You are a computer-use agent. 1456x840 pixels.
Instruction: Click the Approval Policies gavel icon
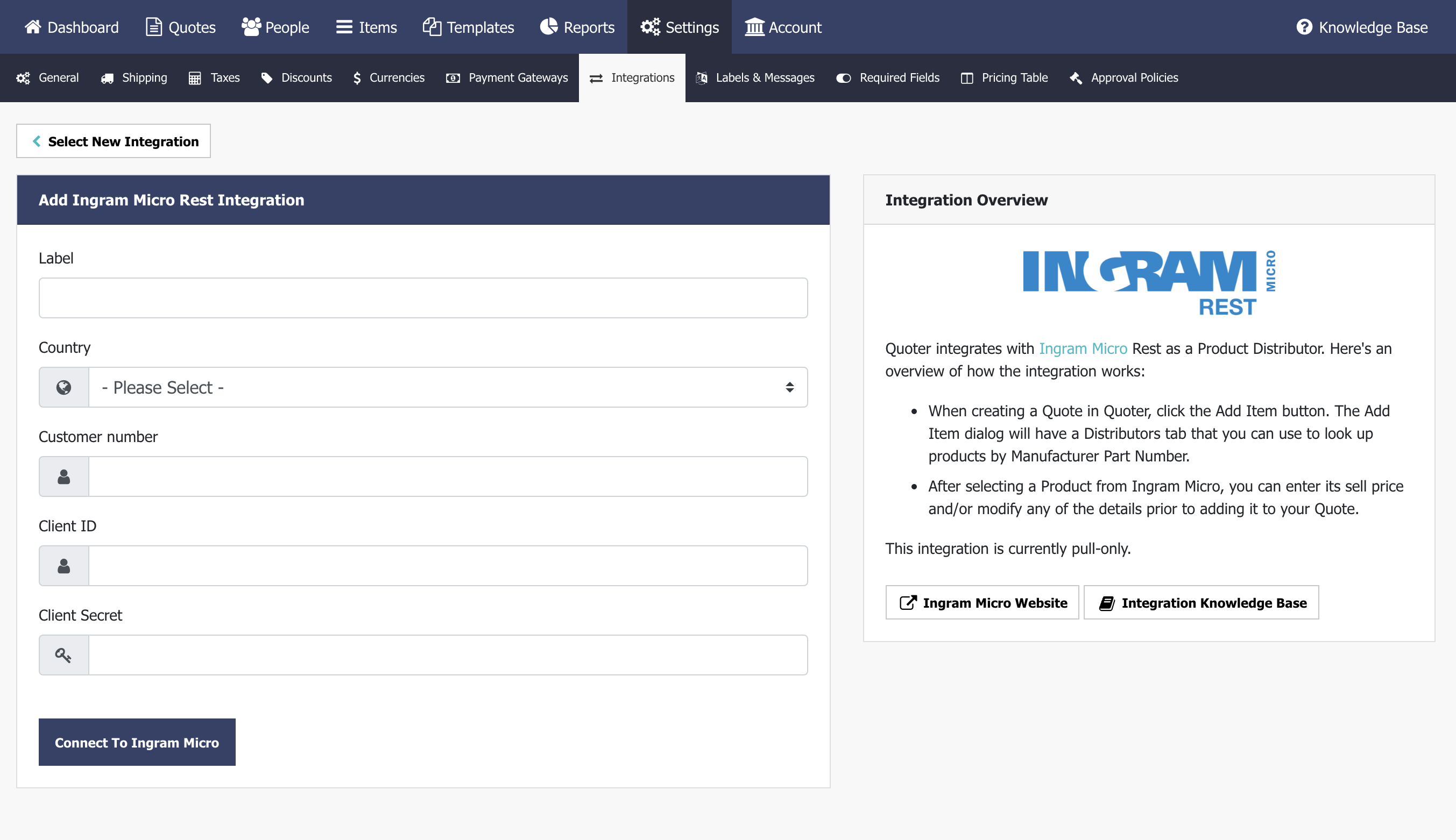[x=1076, y=78]
